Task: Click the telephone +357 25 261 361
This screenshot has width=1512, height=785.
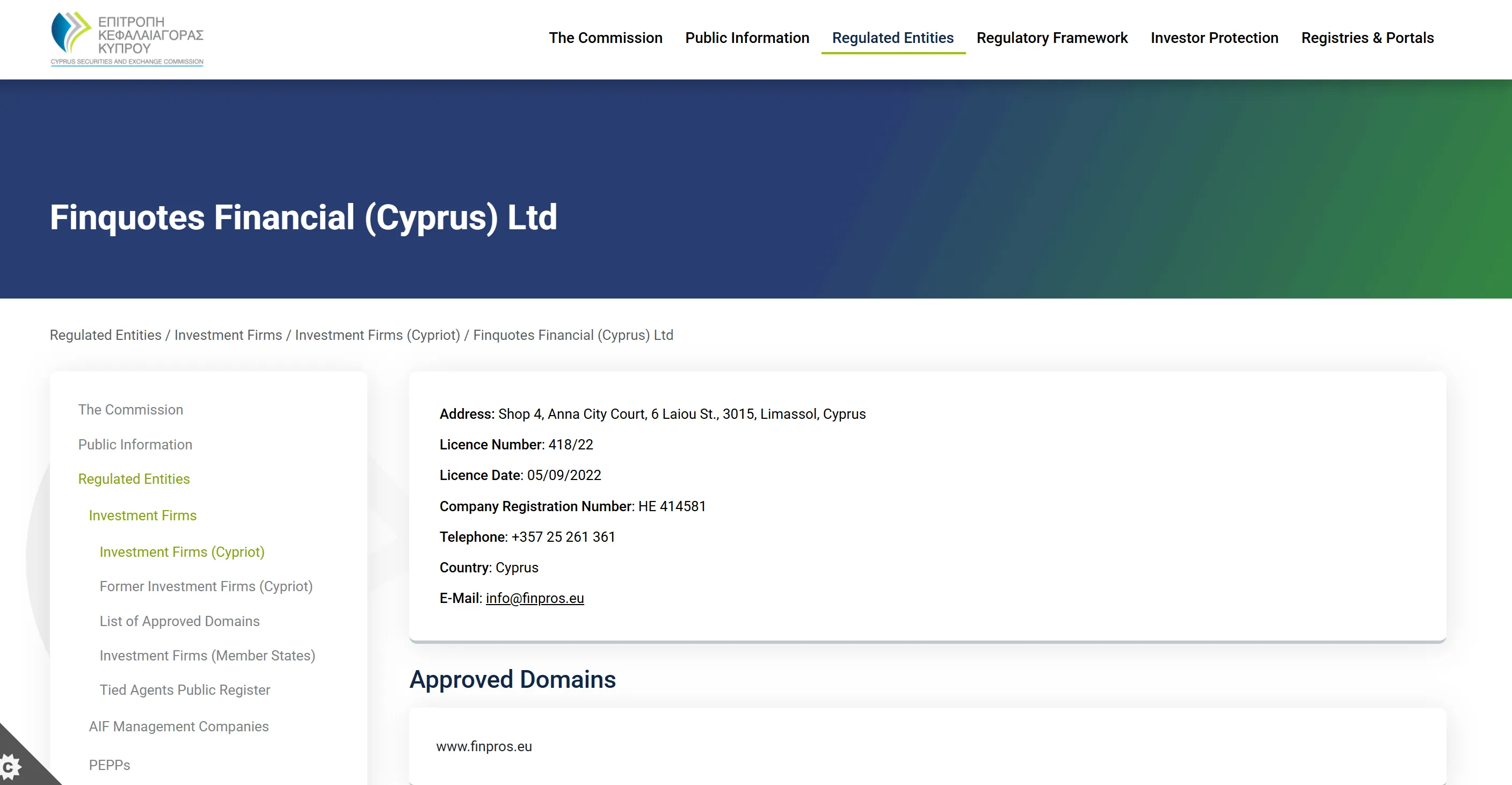Action: click(x=527, y=537)
